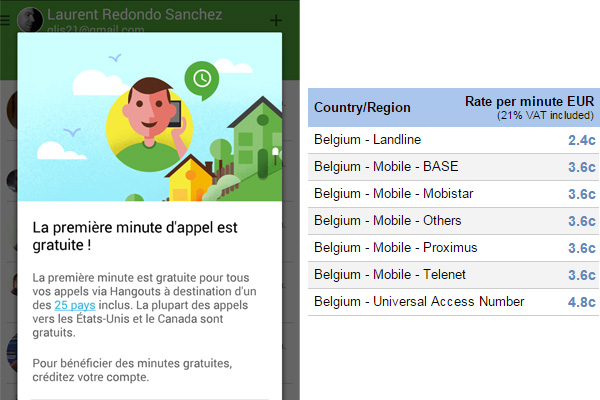Click the plus icon for new conversation
This screenshot has height=400, width=600.
[276, 20]
